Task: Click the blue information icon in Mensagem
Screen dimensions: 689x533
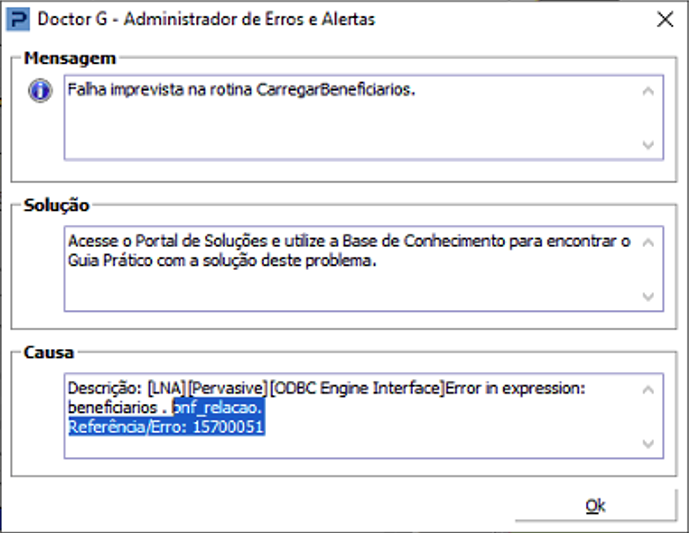Action: point(40,91)
